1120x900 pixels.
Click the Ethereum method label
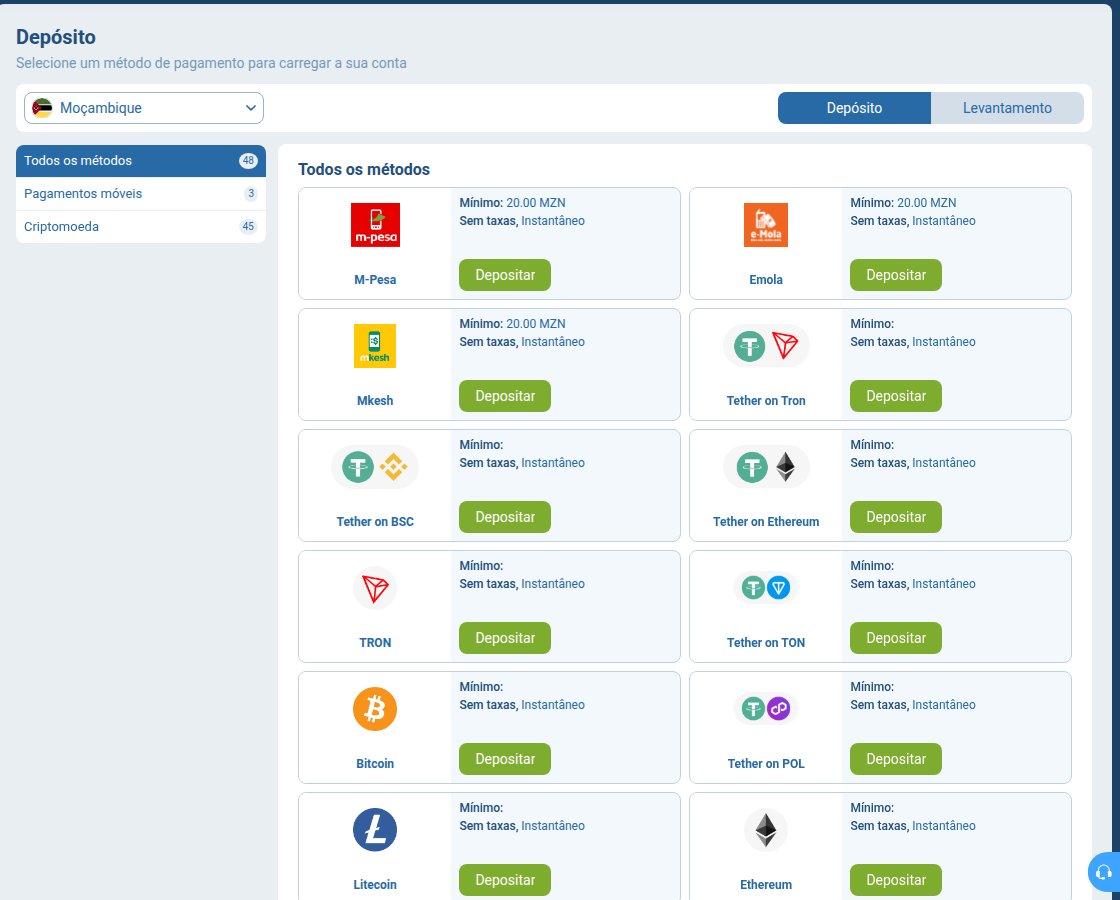(x=766, y=884)
